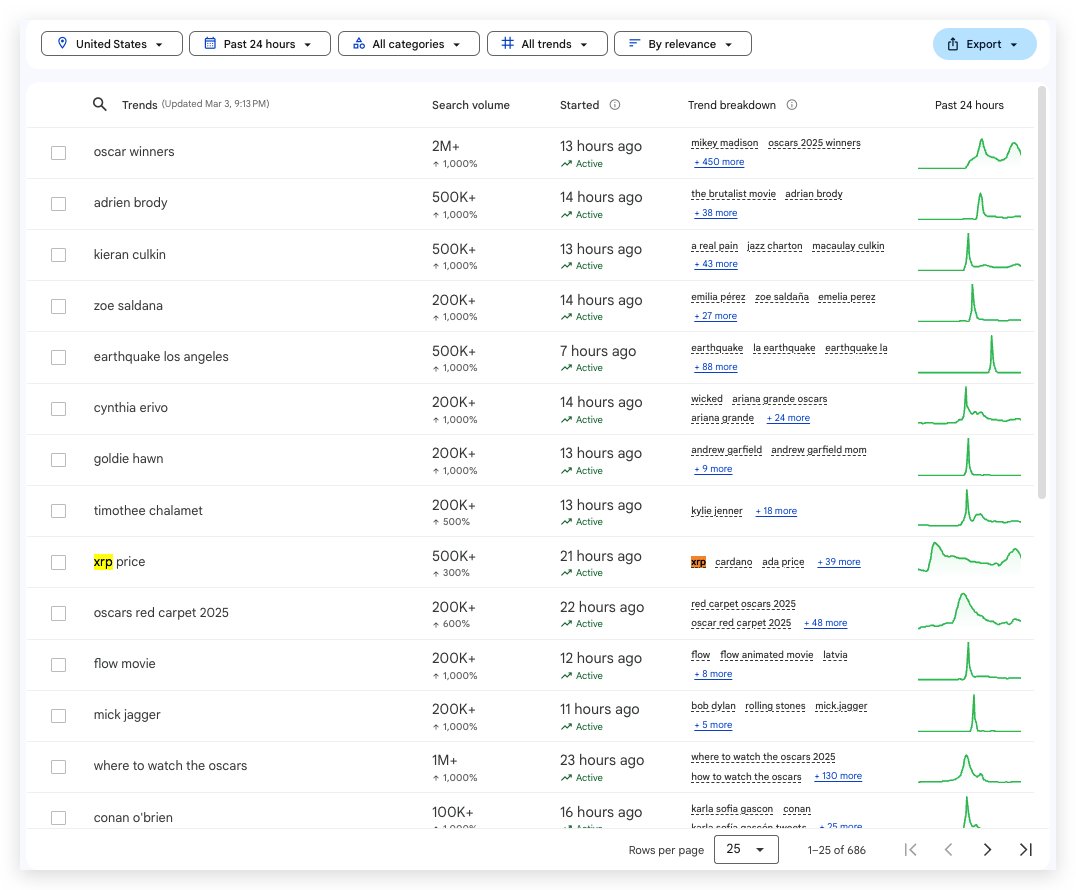Expand '+ 130 more' for where to watch oscars
The height and width of the screenshot is (890, 1076).
(x=838, y=775)
